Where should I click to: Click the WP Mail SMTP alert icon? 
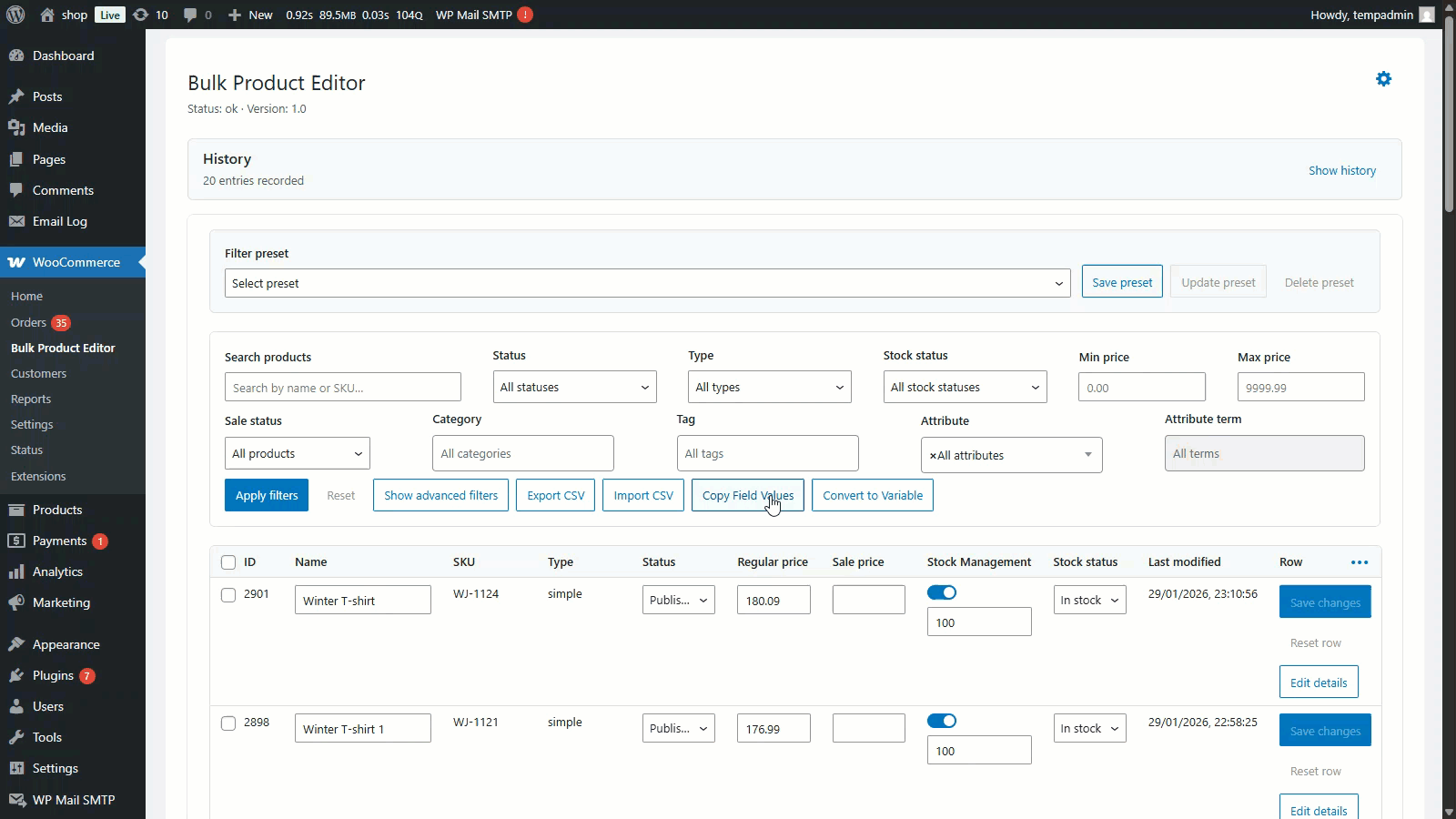[525, 15]
